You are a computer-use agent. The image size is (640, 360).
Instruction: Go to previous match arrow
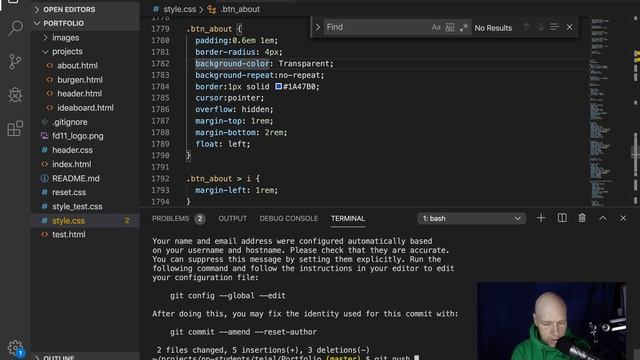(x=526, y=27)
